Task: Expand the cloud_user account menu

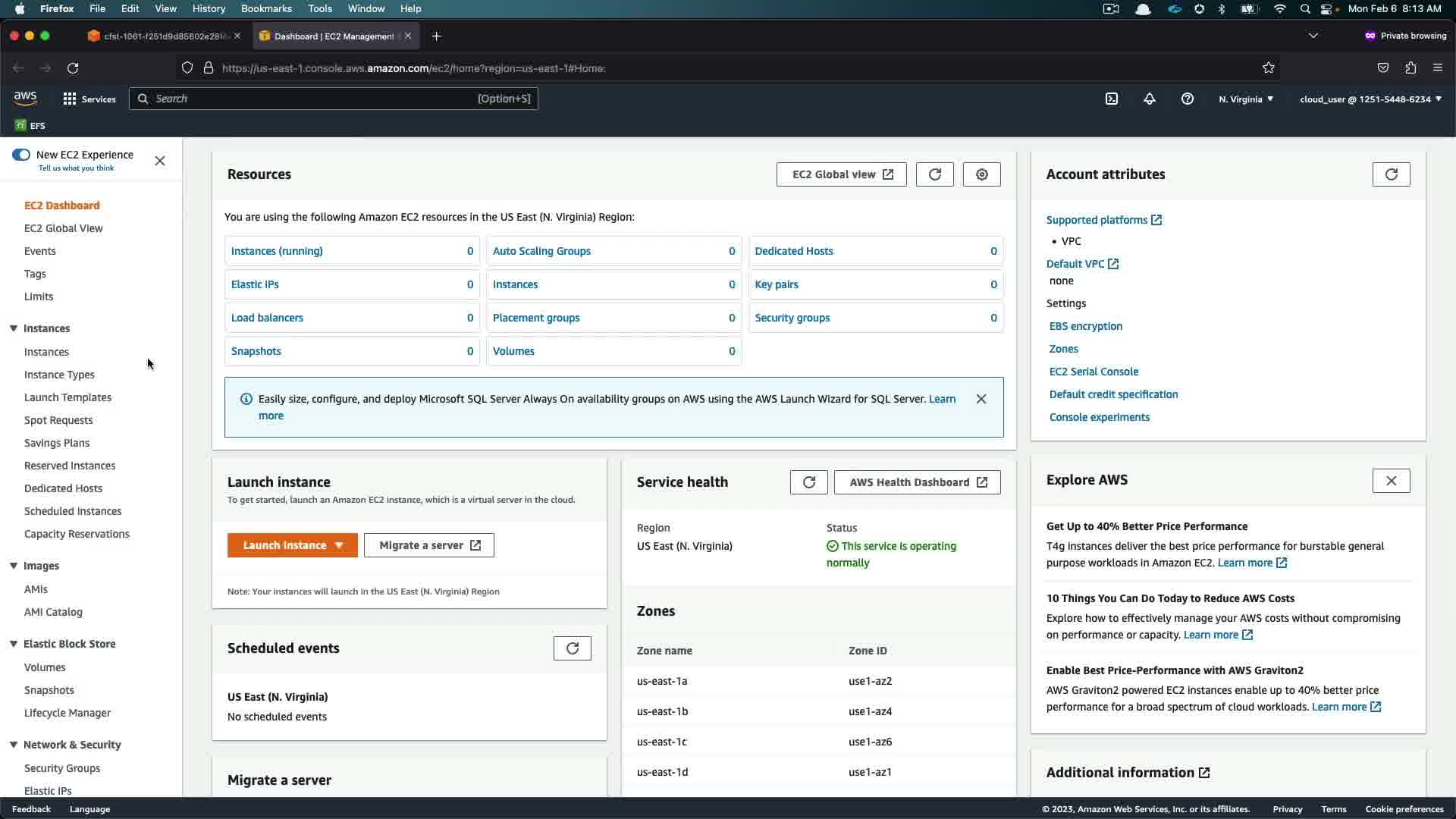Action: (1370, 99)
